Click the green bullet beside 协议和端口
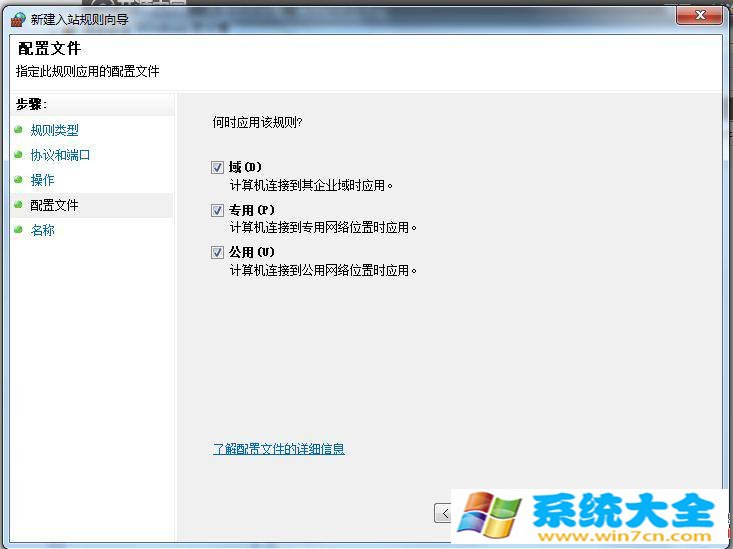The width and height of the screenshot is (733, 549). coord(18,154)
